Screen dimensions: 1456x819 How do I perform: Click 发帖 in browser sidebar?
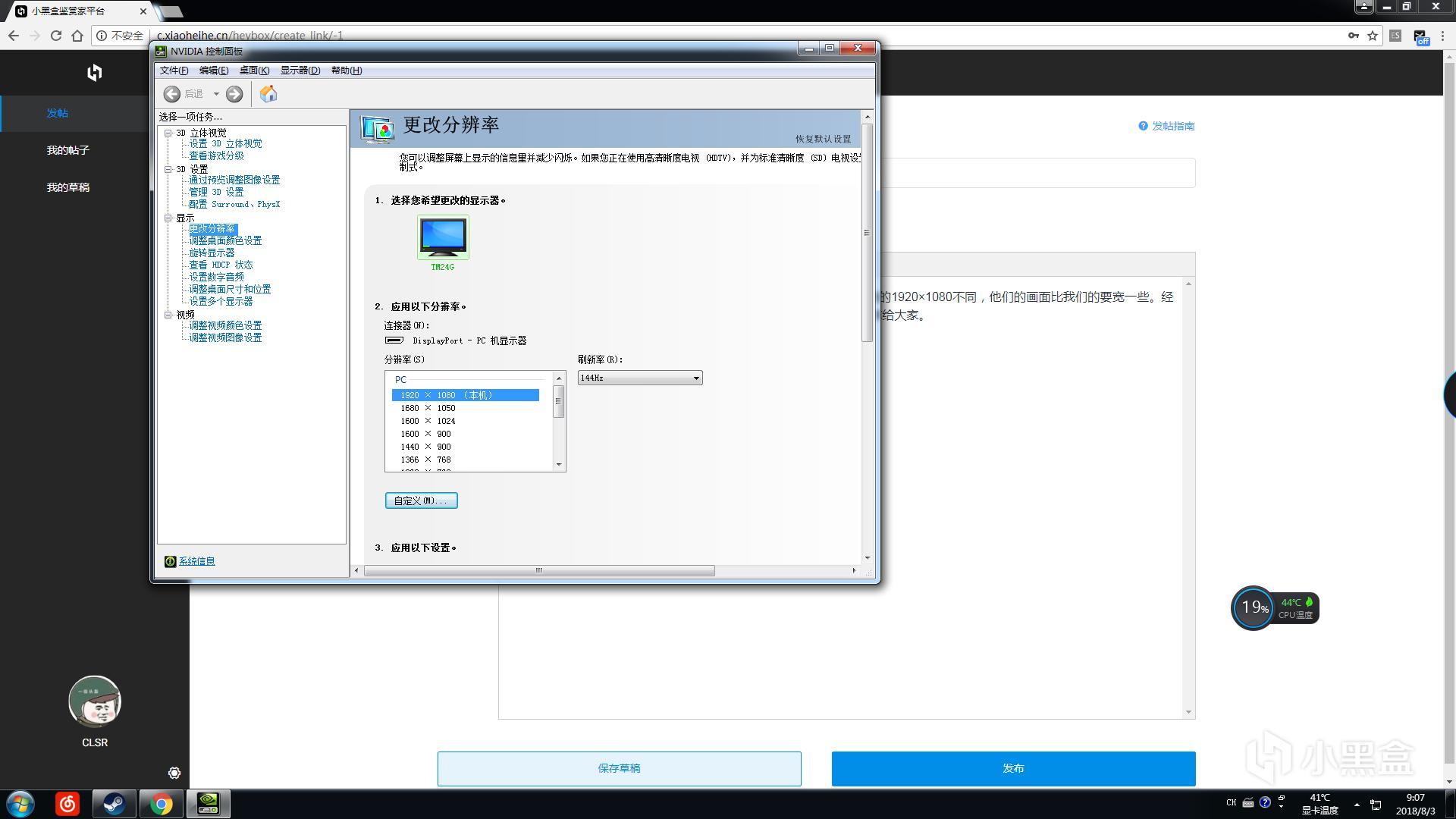coord(58,113)
